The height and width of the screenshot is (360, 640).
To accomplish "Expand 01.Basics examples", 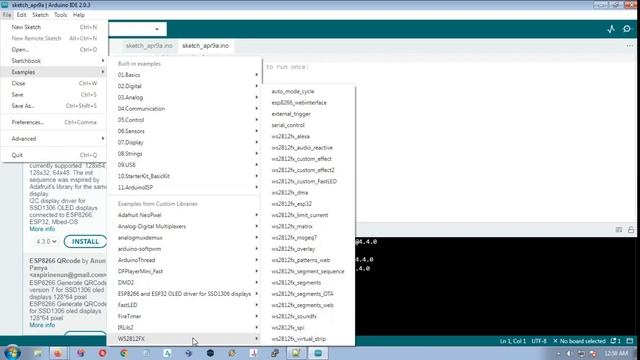I will point(185,75).
